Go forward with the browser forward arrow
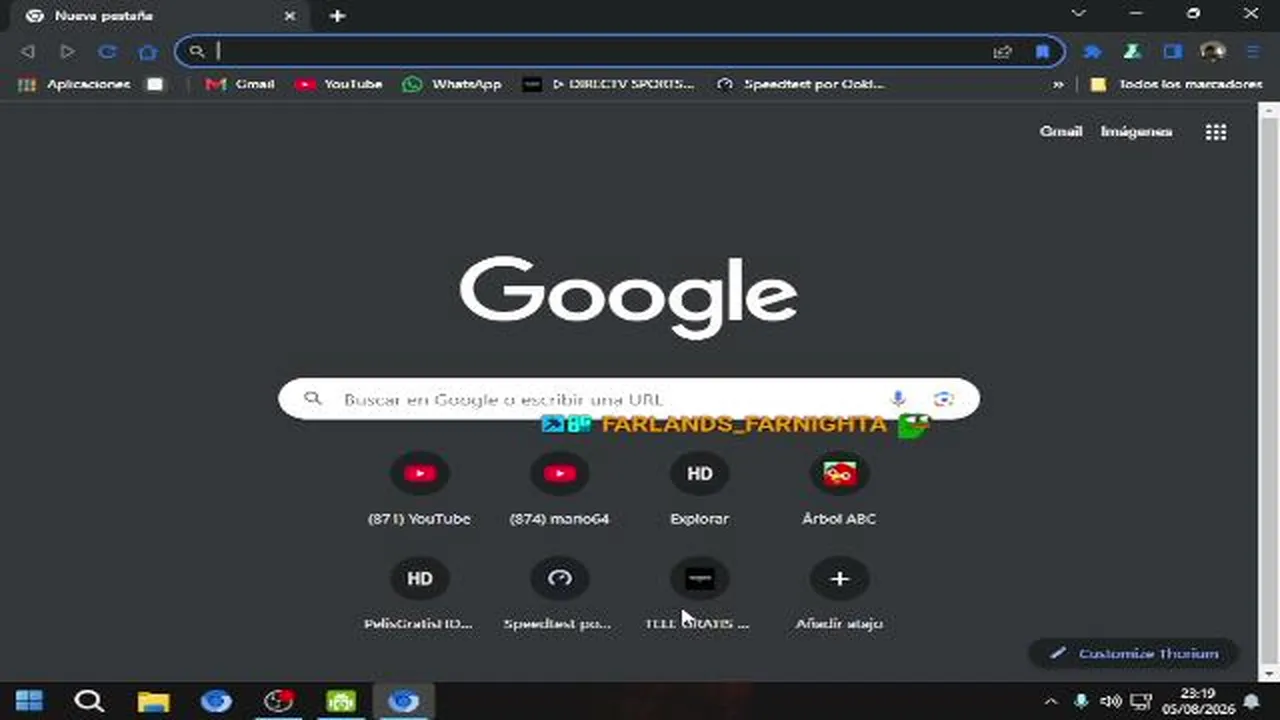 67,51
